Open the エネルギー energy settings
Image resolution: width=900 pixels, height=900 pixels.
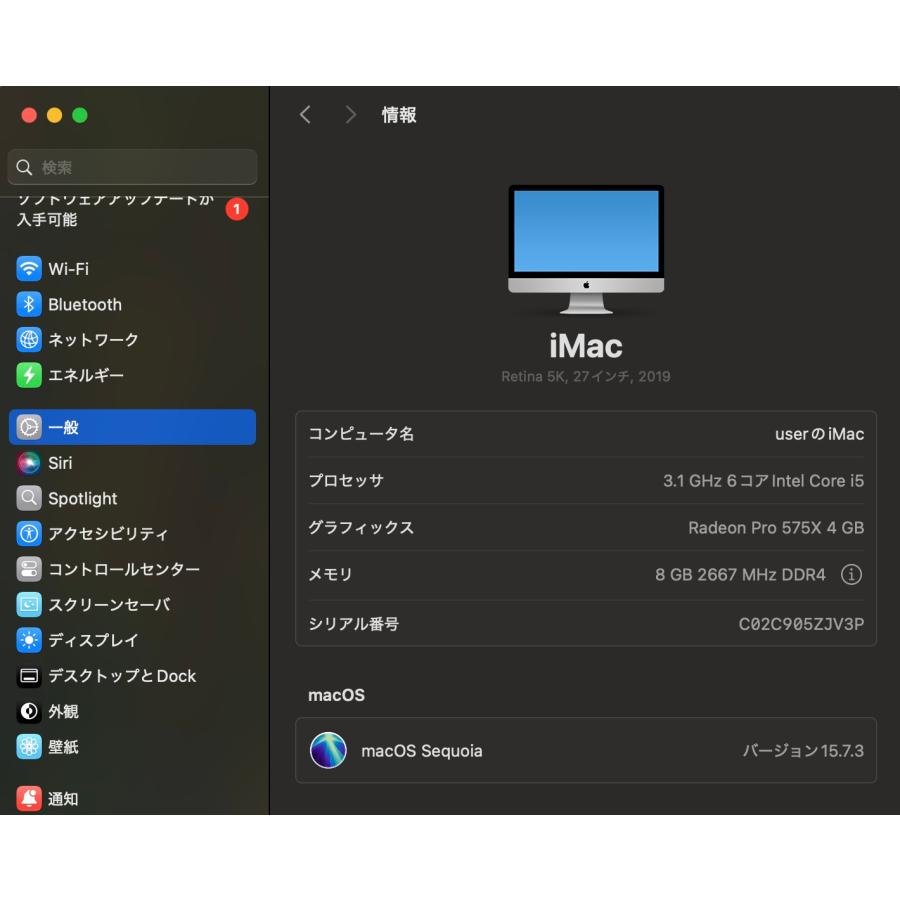pos(132,375)
